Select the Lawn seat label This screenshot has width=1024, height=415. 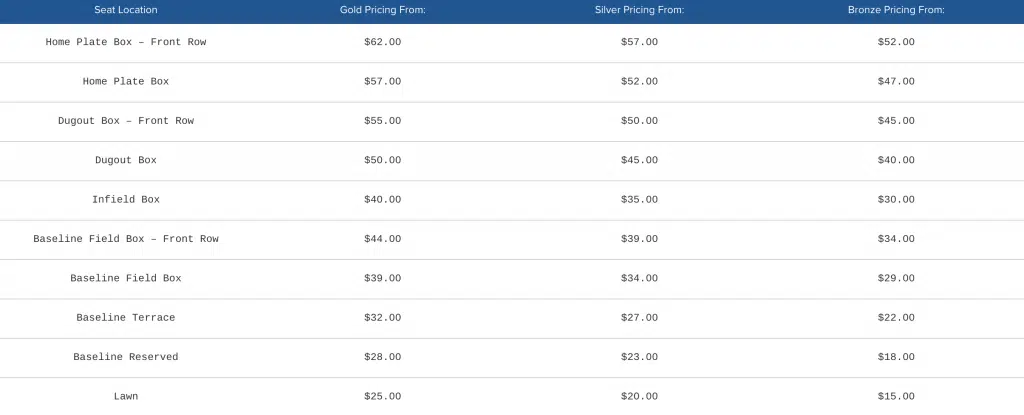(x=126, y=397)
